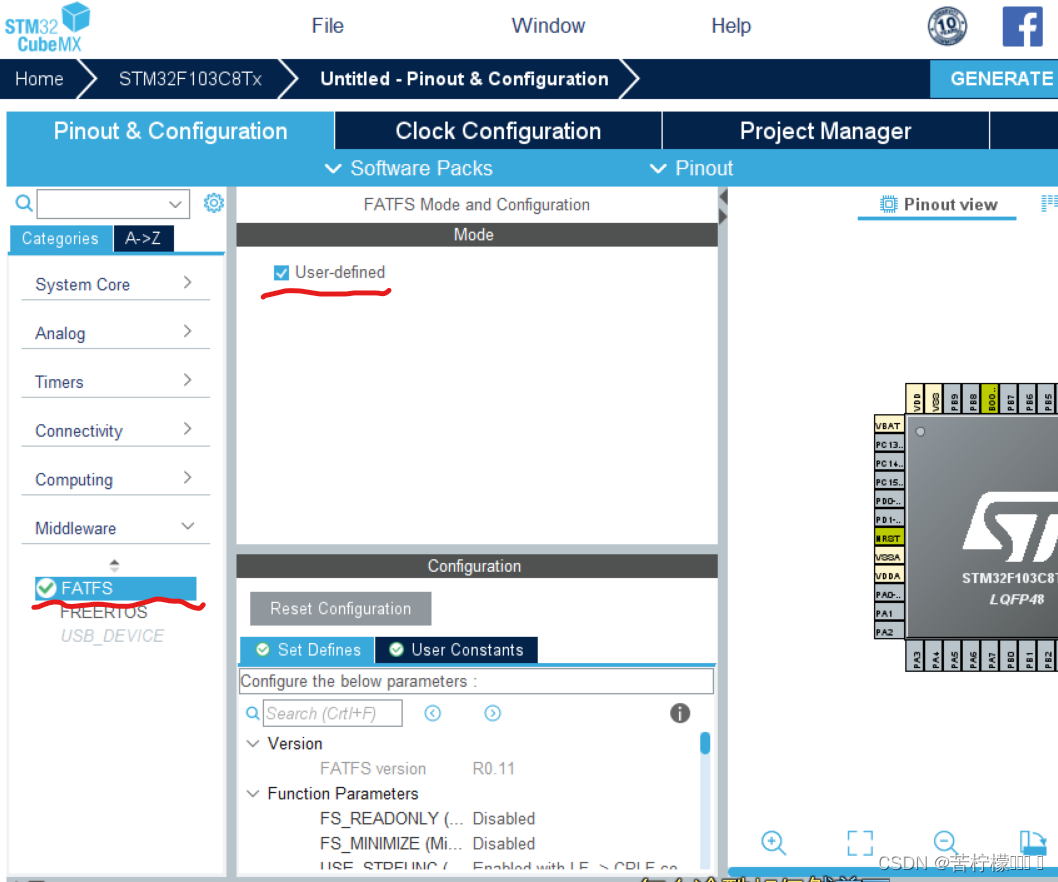Screen dimensions: 1058x882
Task: Switch to A->Z sorting tab
Action: [x=143, y=238]
